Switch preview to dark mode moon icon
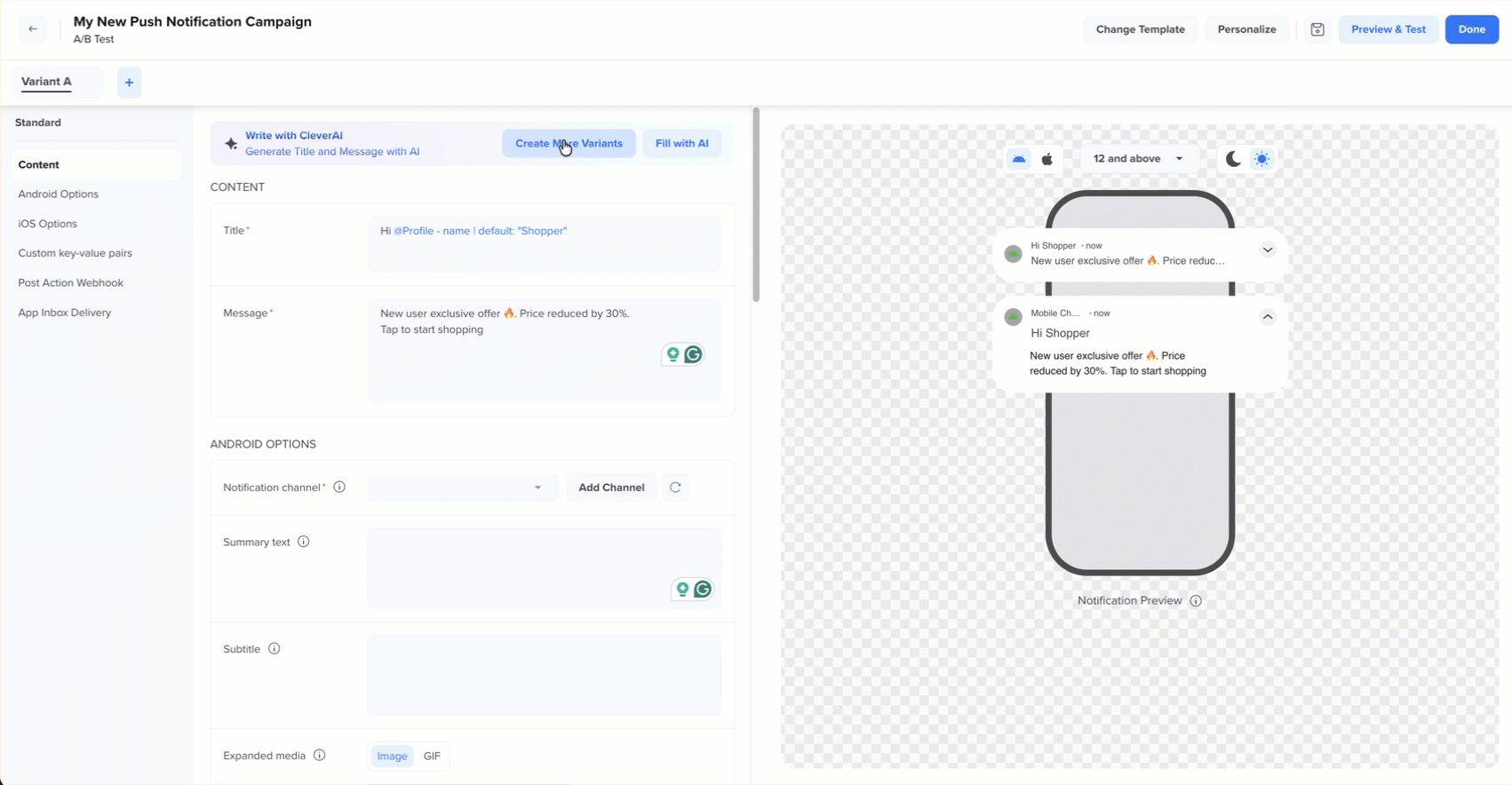The image size is (1512, 785). pyautogui.click(x=1233, y=159)
